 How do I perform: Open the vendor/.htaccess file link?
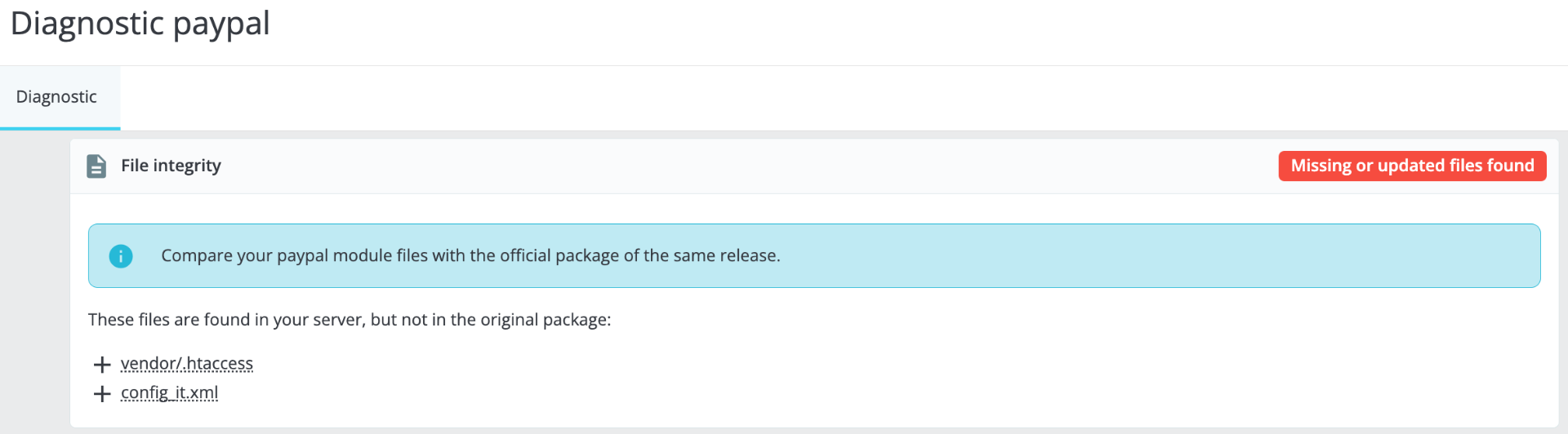187,364
